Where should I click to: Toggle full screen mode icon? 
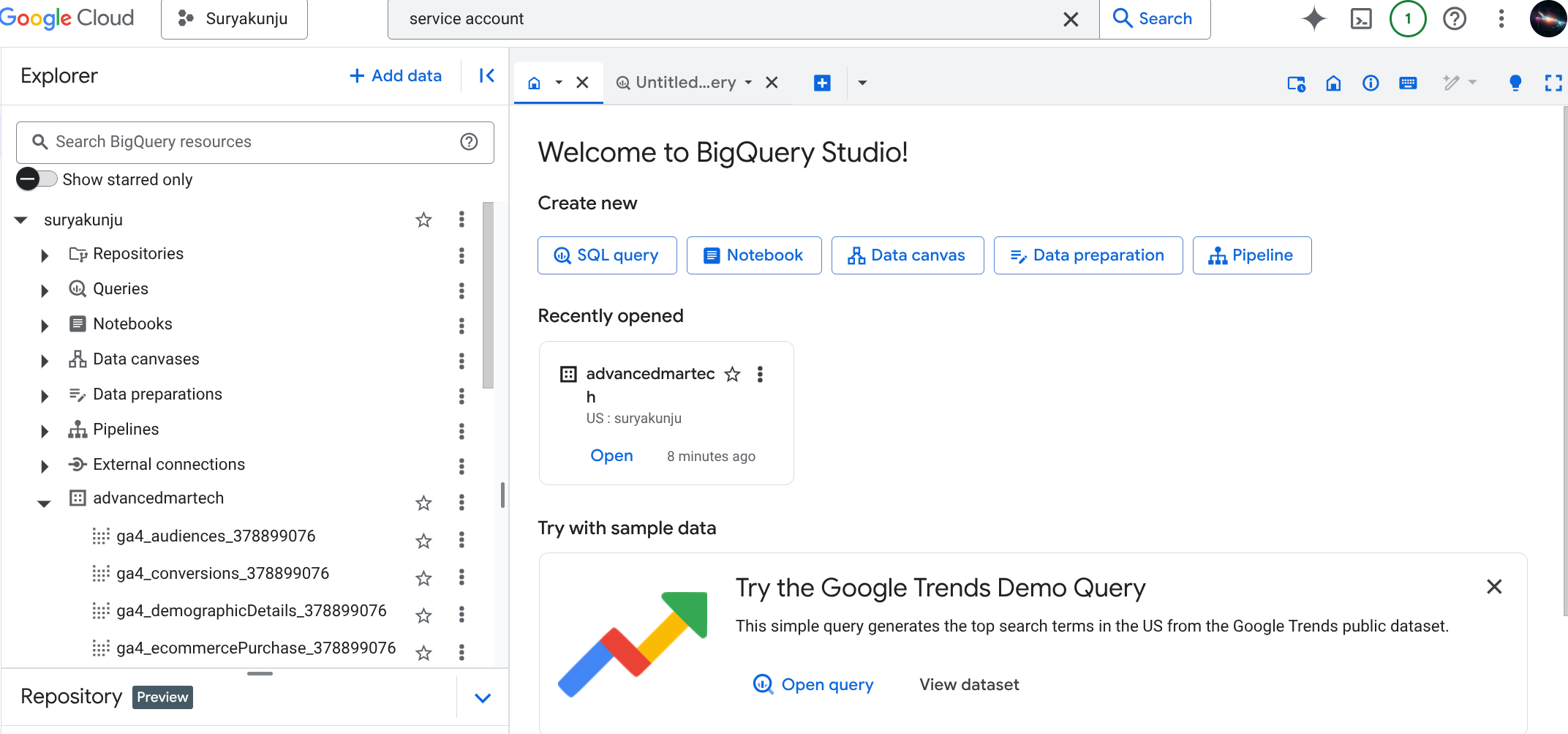tap(1553, 83)
